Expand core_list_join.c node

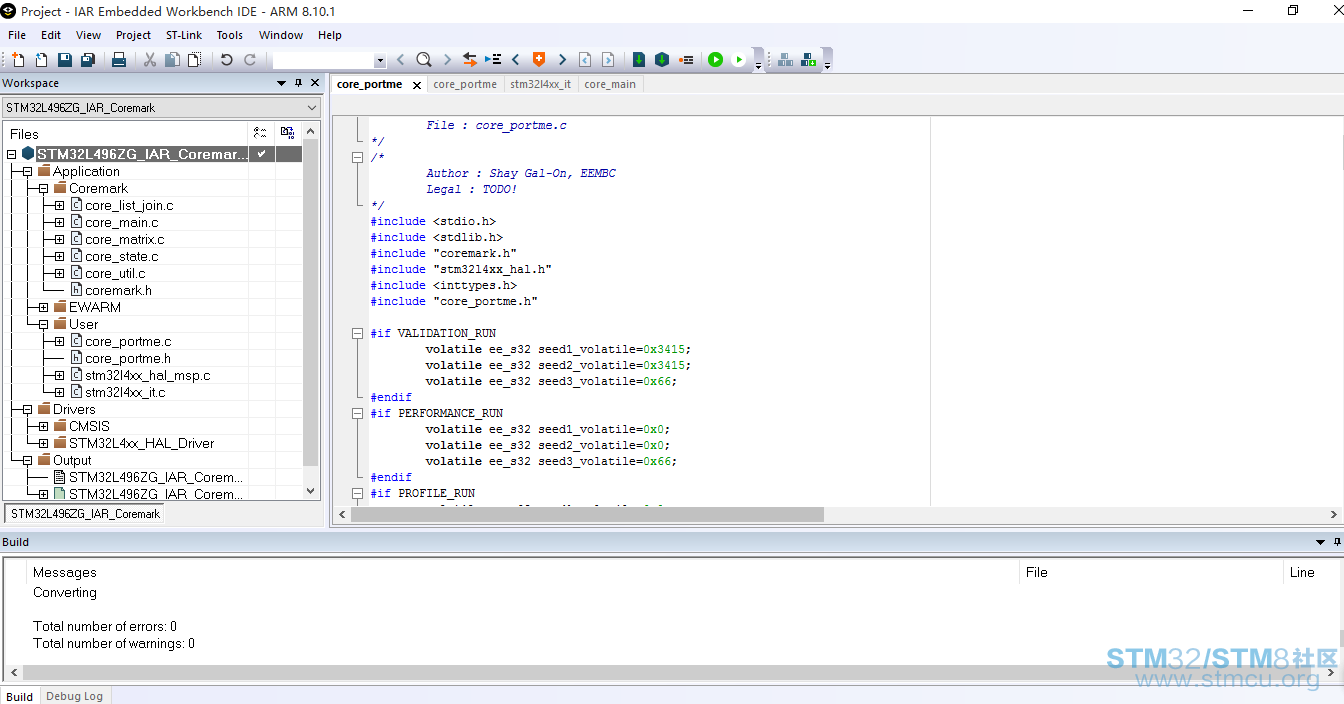(59, 205)
